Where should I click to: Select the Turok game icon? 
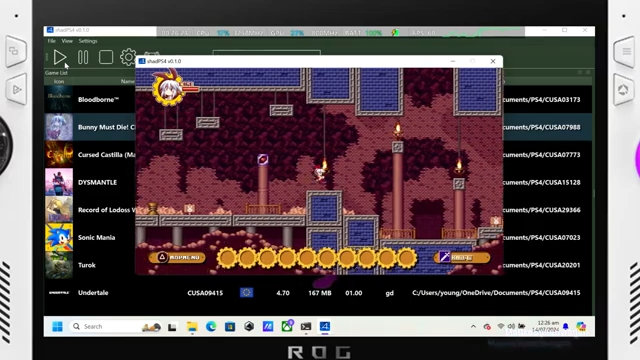coord(59,265)
